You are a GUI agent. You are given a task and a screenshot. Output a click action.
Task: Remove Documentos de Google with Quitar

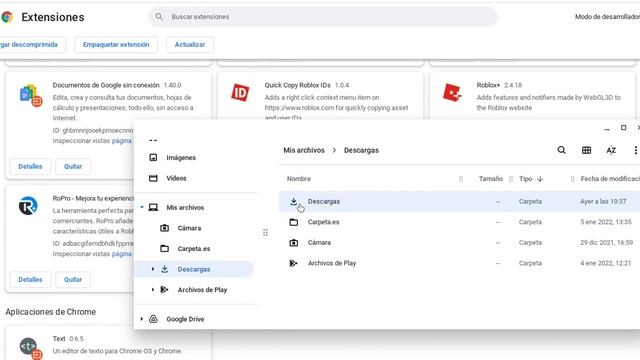(x=73, y=167)
